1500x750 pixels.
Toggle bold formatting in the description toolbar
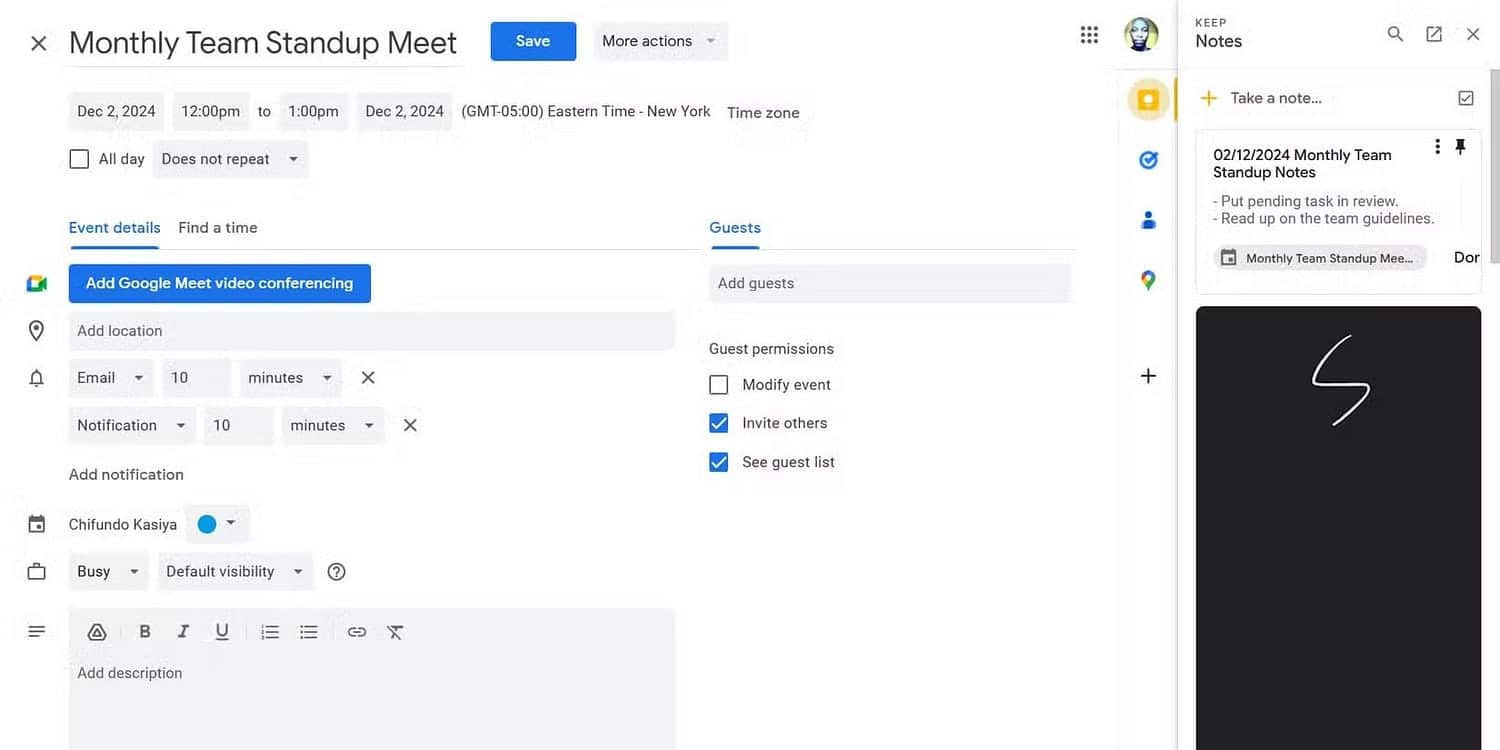(x=144, y=631)
